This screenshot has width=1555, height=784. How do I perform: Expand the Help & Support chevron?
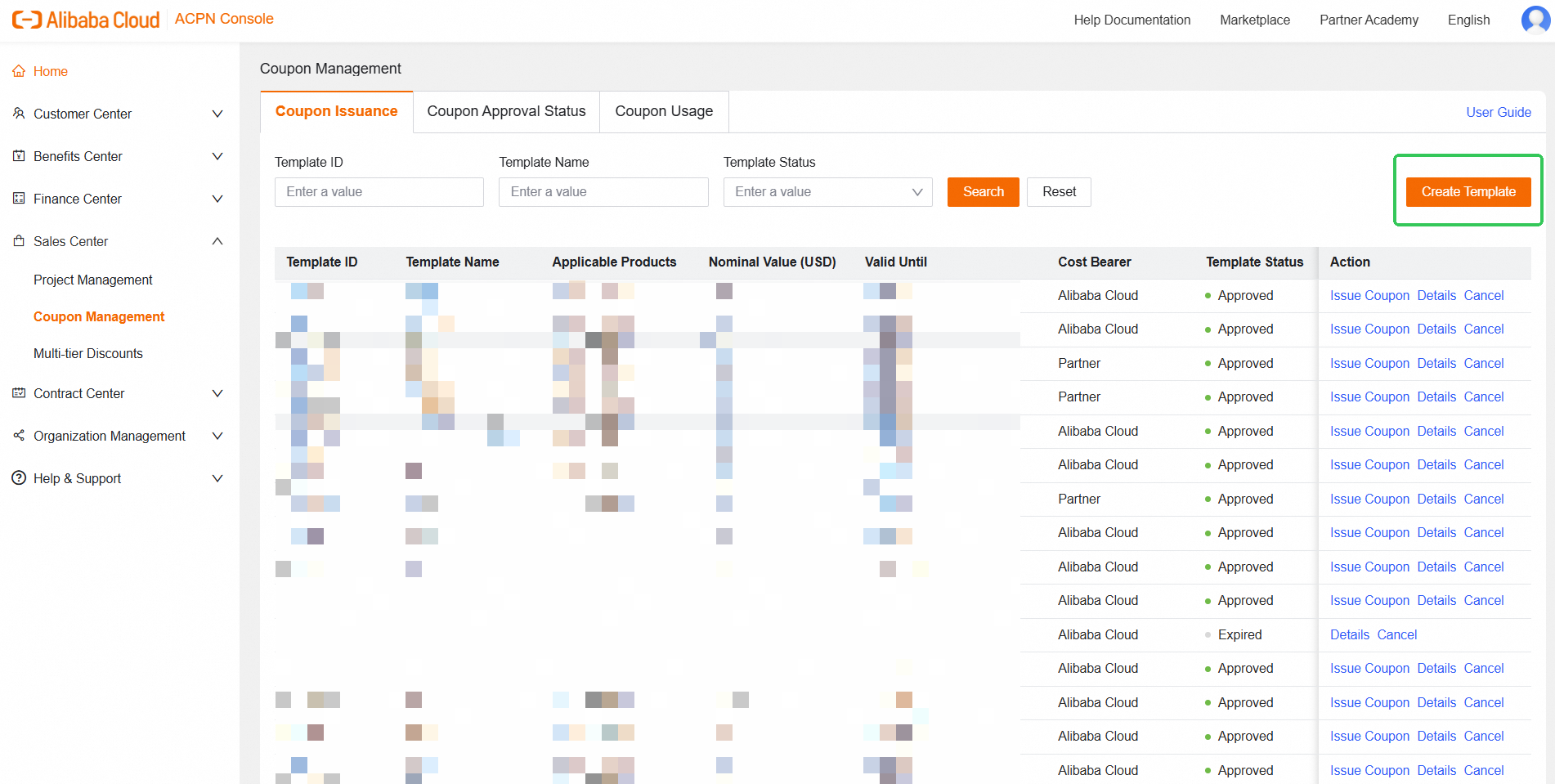click(x=217, y=478)
